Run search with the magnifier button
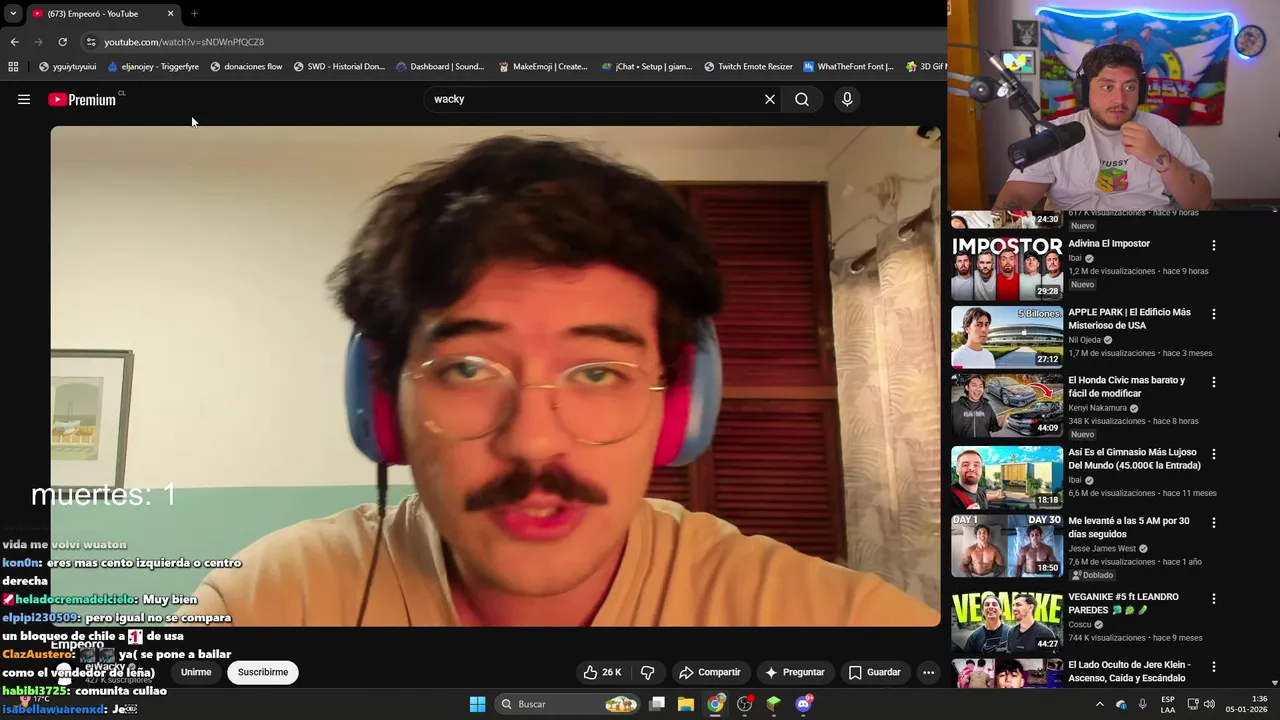 [x=802, y=99]
